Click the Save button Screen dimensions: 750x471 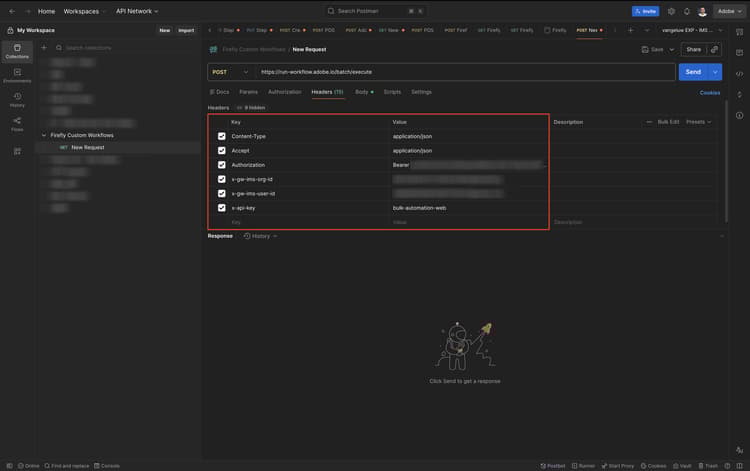coord(653,50)
